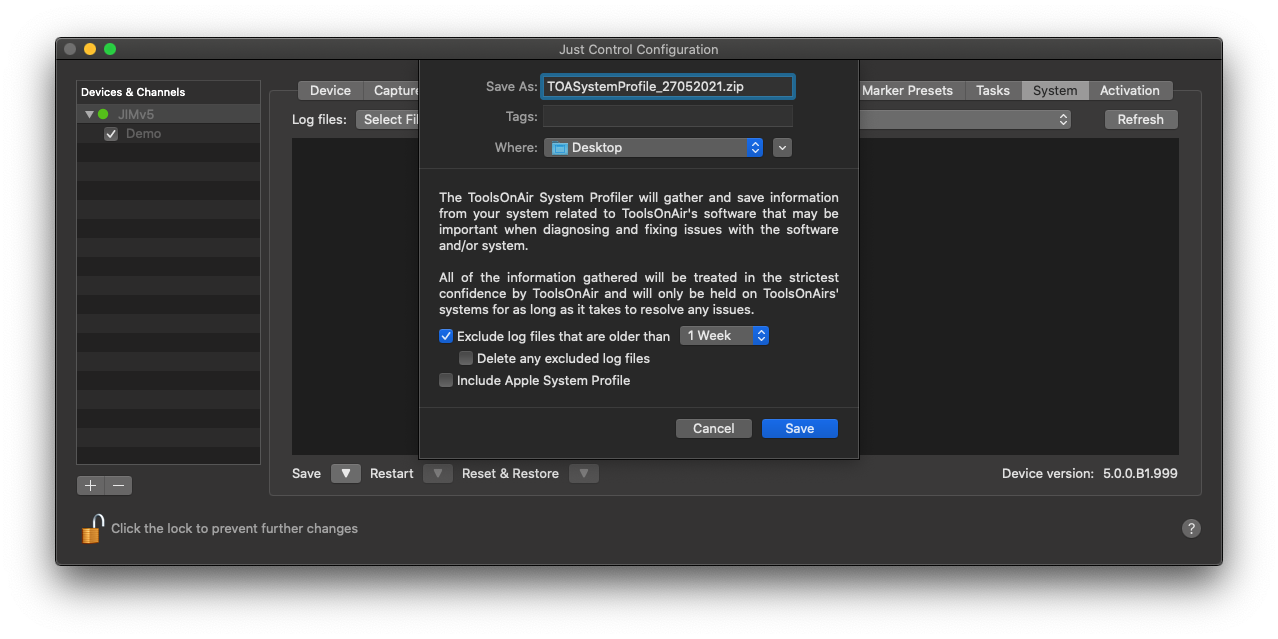Click in the Save As filename field

(668, 86)
